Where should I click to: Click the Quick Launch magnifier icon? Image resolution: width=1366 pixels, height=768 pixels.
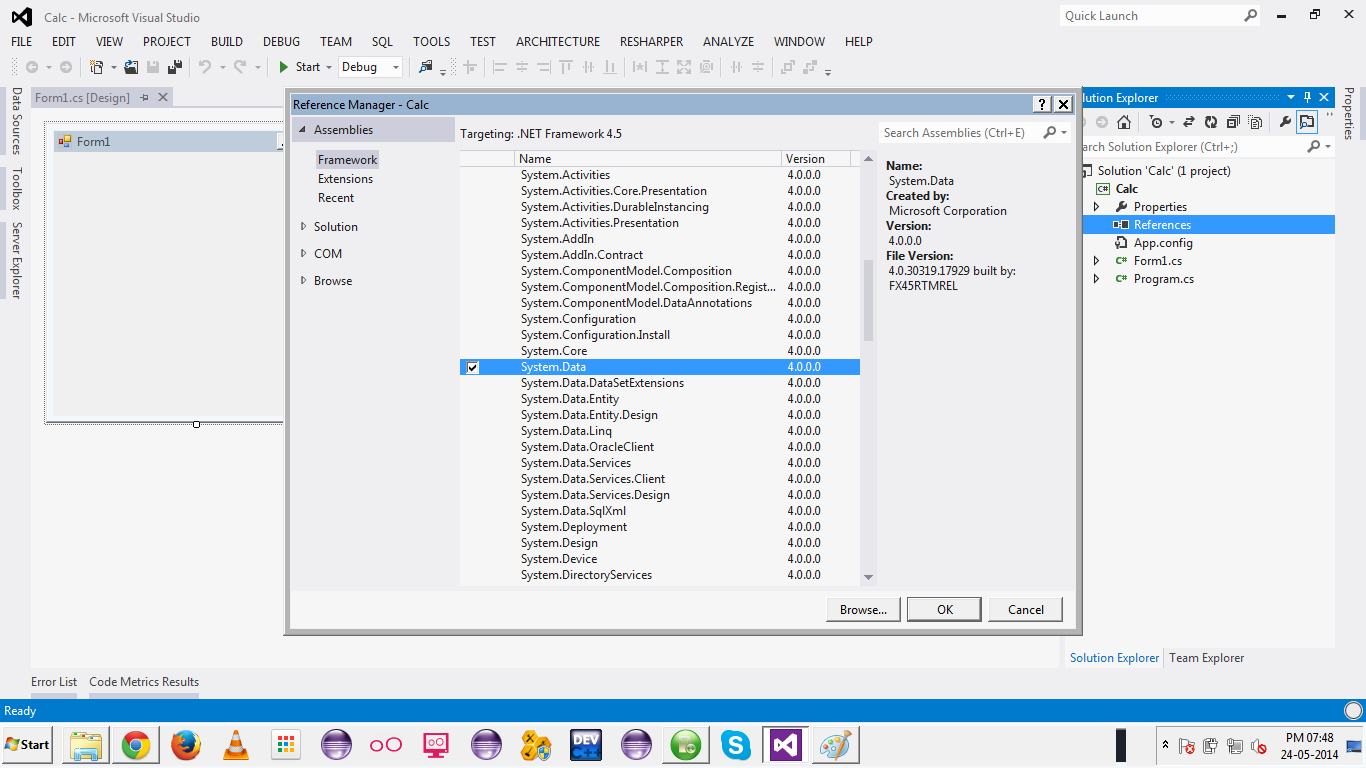1250,16
